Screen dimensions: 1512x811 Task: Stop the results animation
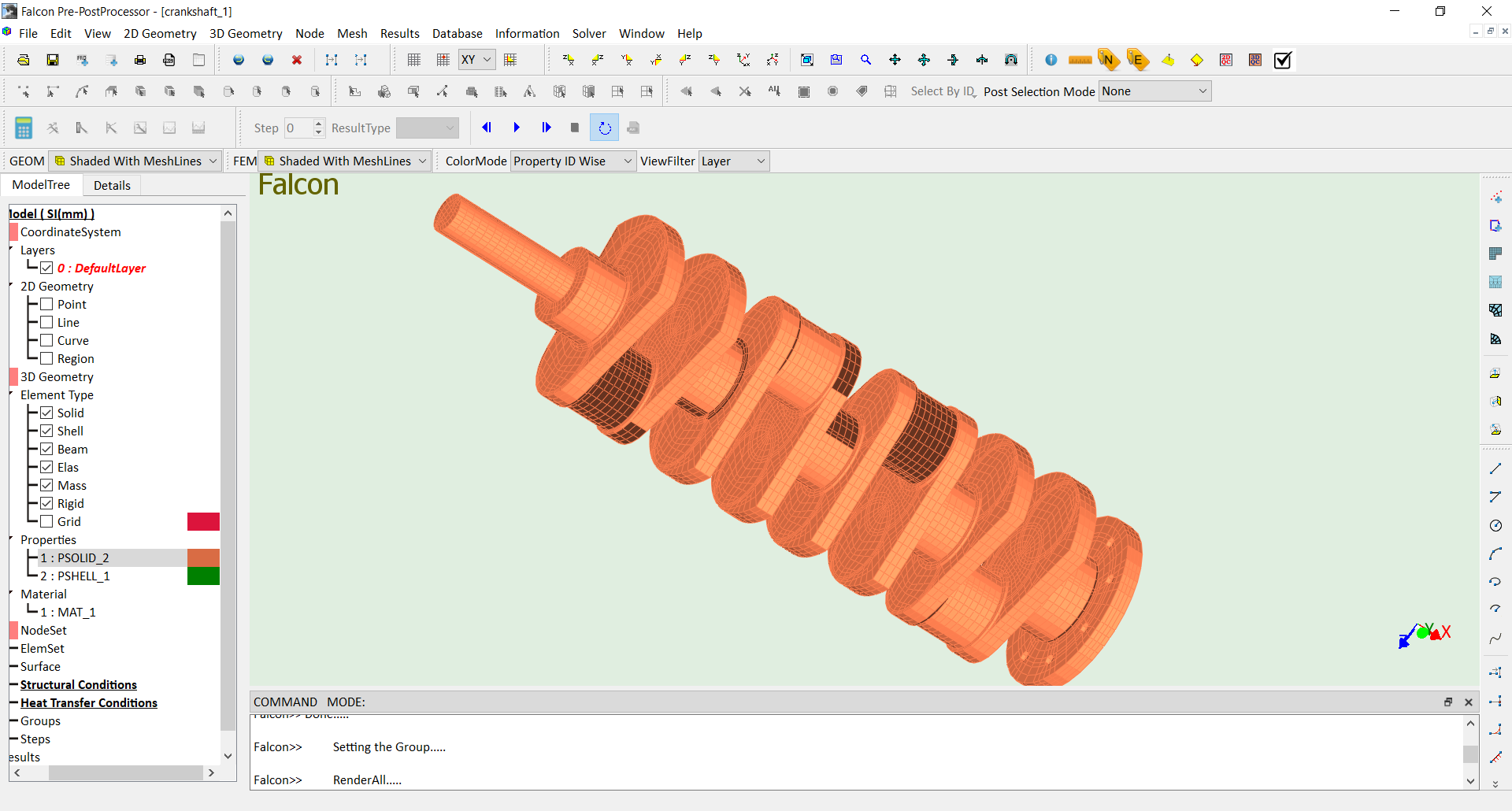575,128
